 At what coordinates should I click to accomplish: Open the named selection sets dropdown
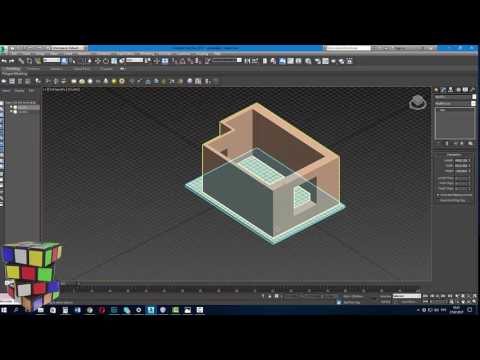[x=227, y=60]
